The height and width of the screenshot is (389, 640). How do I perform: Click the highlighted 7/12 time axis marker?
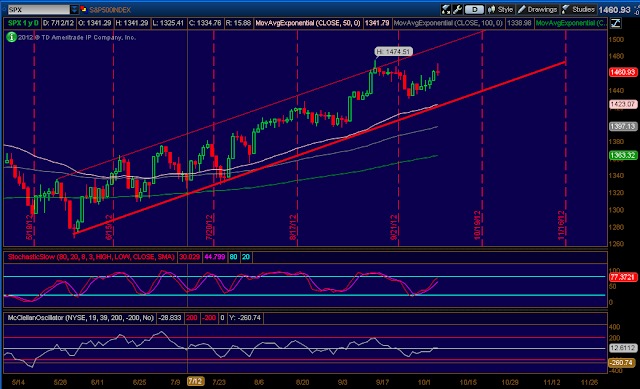195,381
